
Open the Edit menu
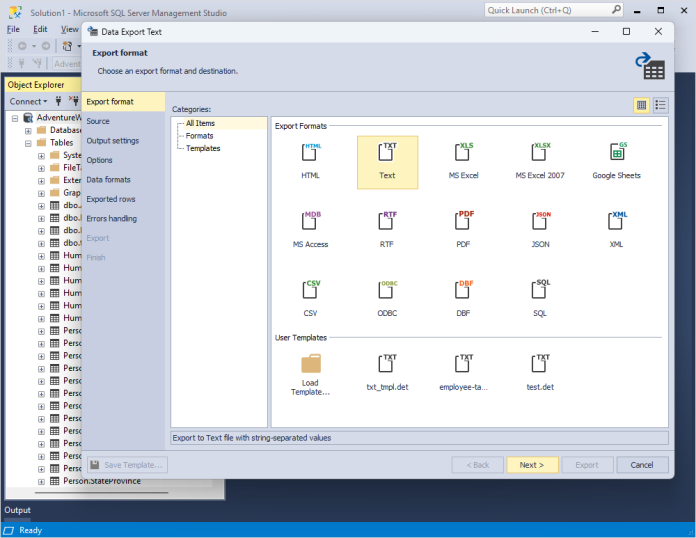coord(40,29)
